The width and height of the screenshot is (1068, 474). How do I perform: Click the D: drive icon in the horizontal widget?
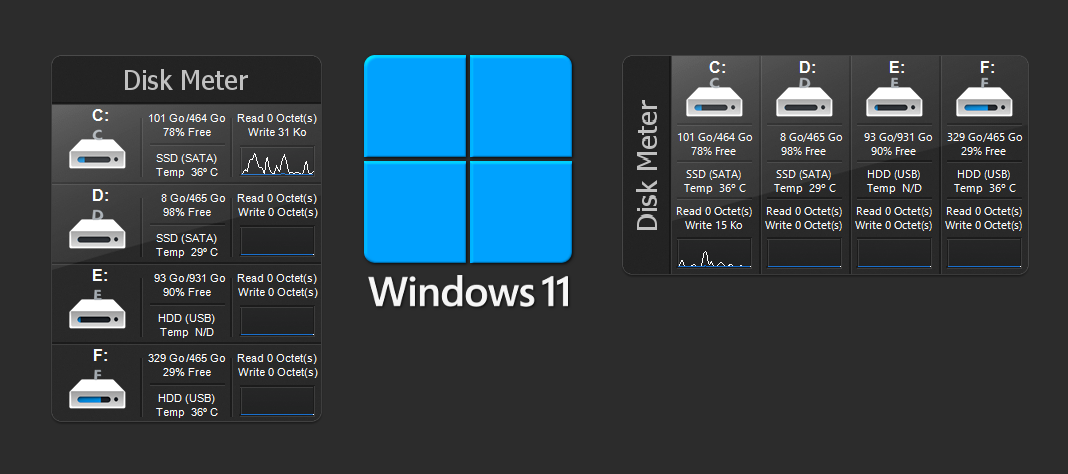(805, 101)
